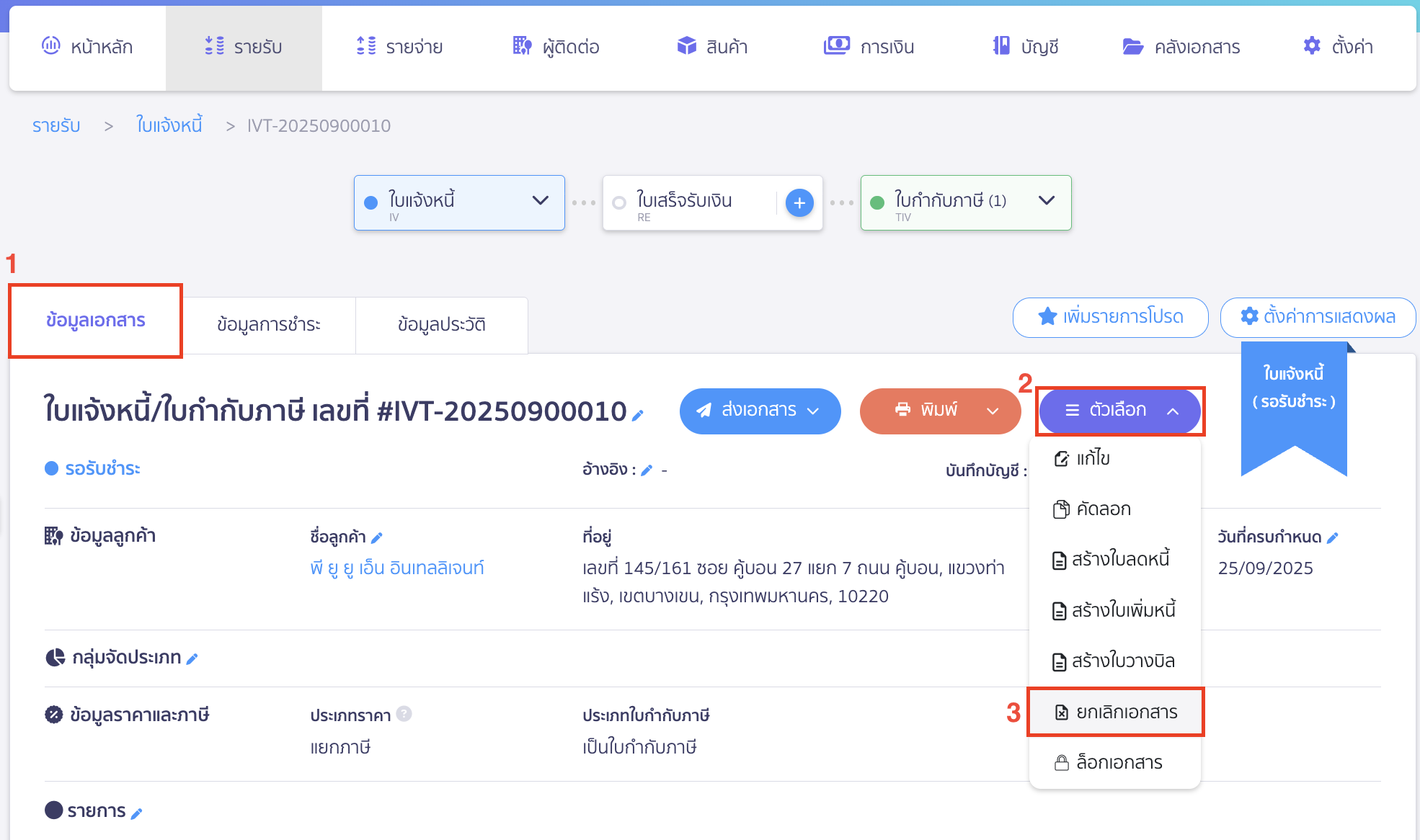This screenshot has width=1420, height=840.
Task: Open the ตั้งค่า settings menu
Action: click(1338, 47)
